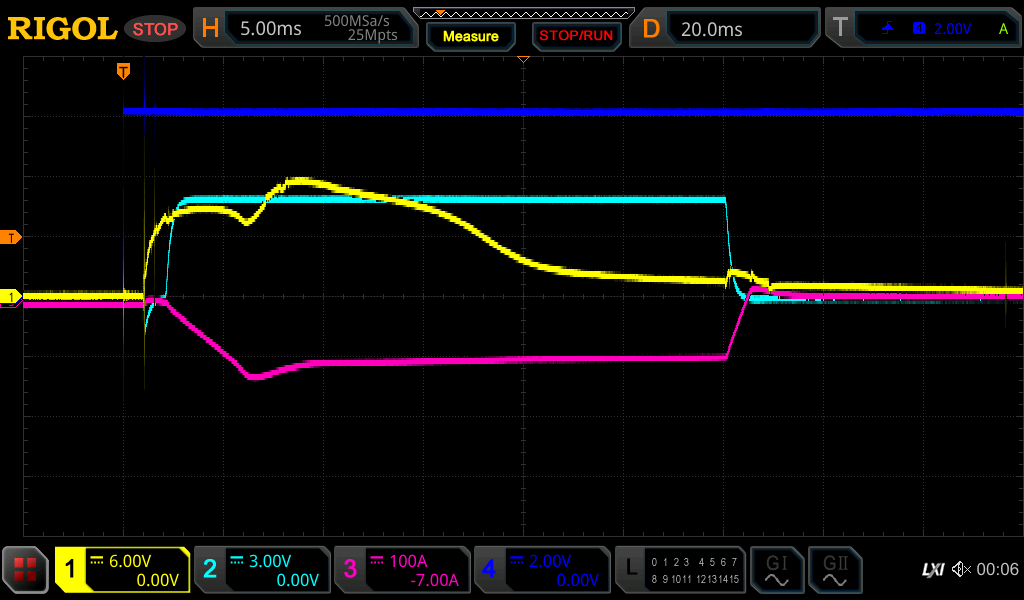The height and width of the screenshot is (600, 1024).
Task: Toggle channel 4 with the blue 2.00V label
Action: click(x=541, y=570)
